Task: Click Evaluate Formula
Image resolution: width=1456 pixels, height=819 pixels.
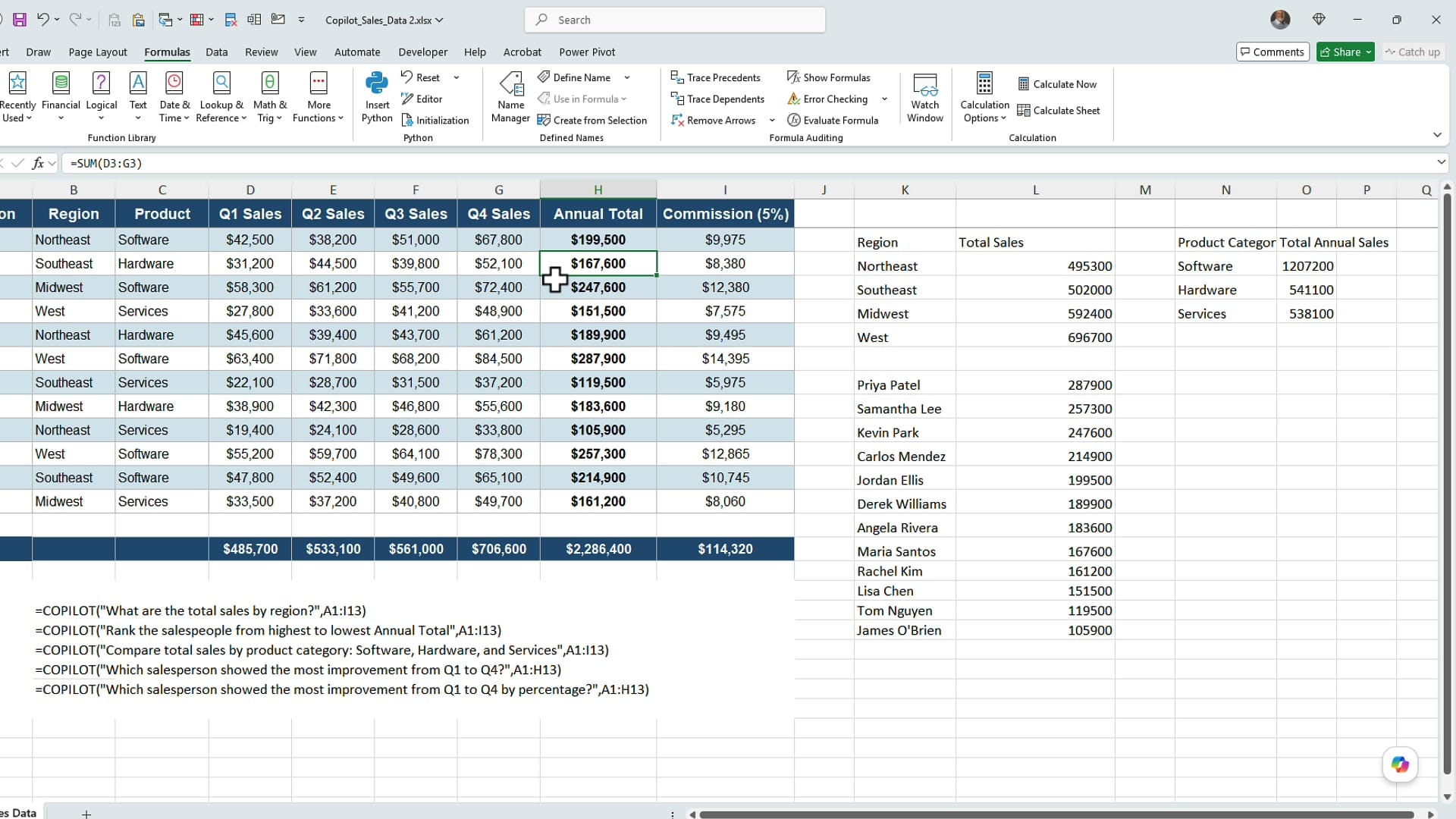Action: (x=833, y=120)
